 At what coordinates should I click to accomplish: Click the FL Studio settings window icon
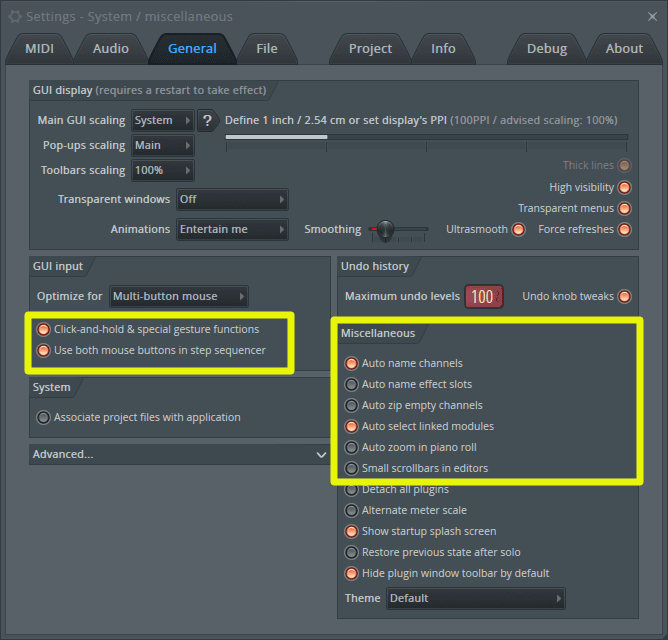pos(13,16)
